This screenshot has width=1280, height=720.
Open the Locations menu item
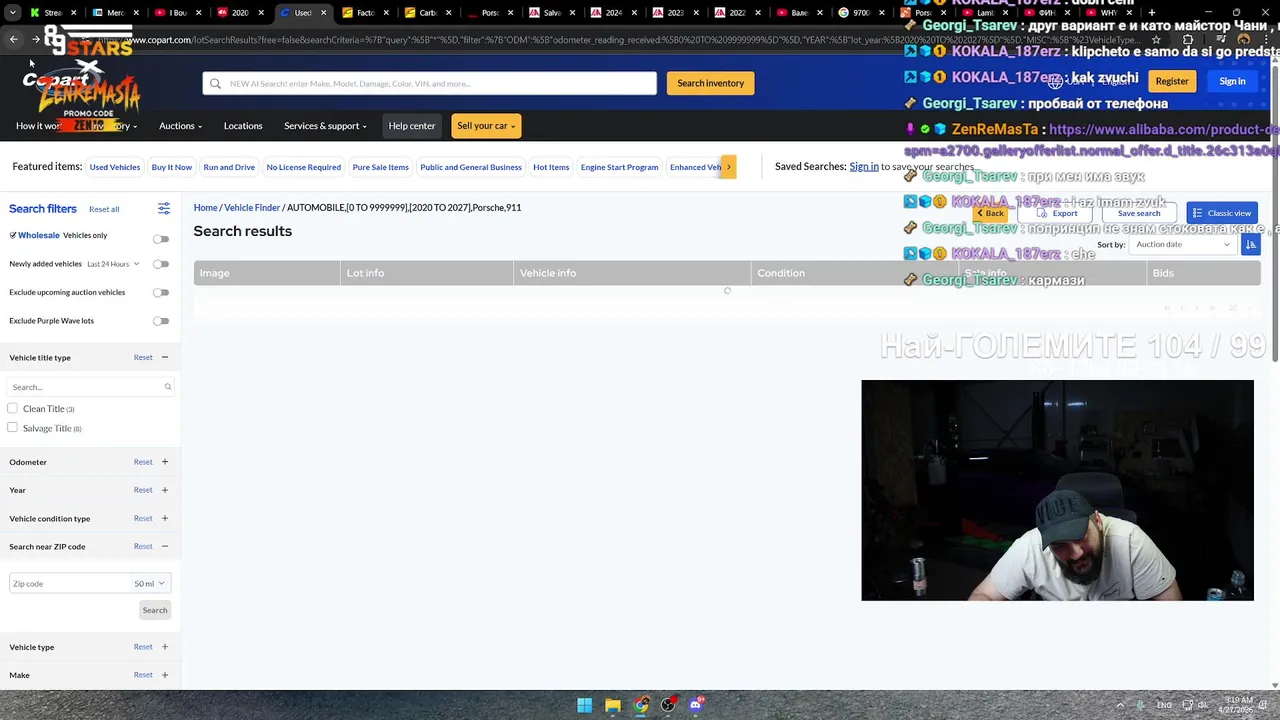(x=243, y=126)
